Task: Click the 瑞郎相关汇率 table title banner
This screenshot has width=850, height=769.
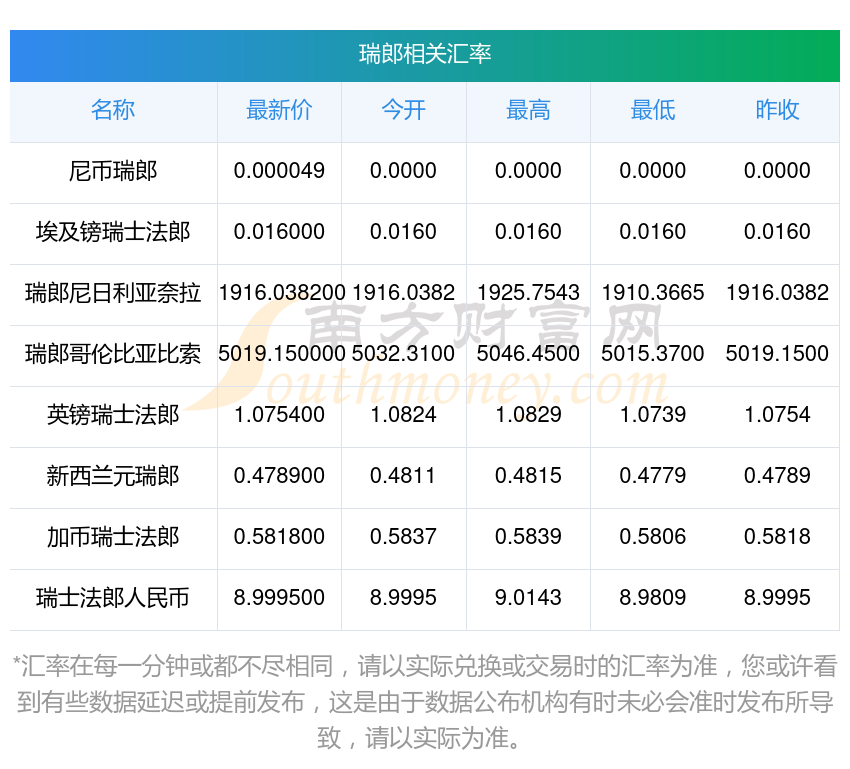Action: 424,56
